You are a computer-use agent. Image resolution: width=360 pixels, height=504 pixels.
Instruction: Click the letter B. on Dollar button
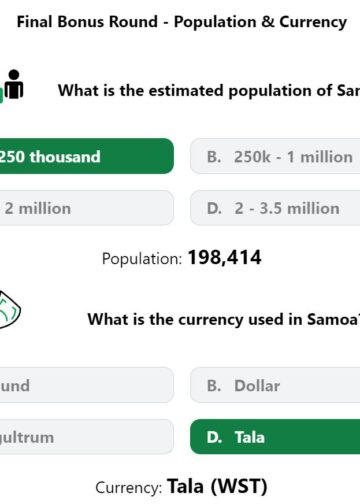(x=214, y=386)
